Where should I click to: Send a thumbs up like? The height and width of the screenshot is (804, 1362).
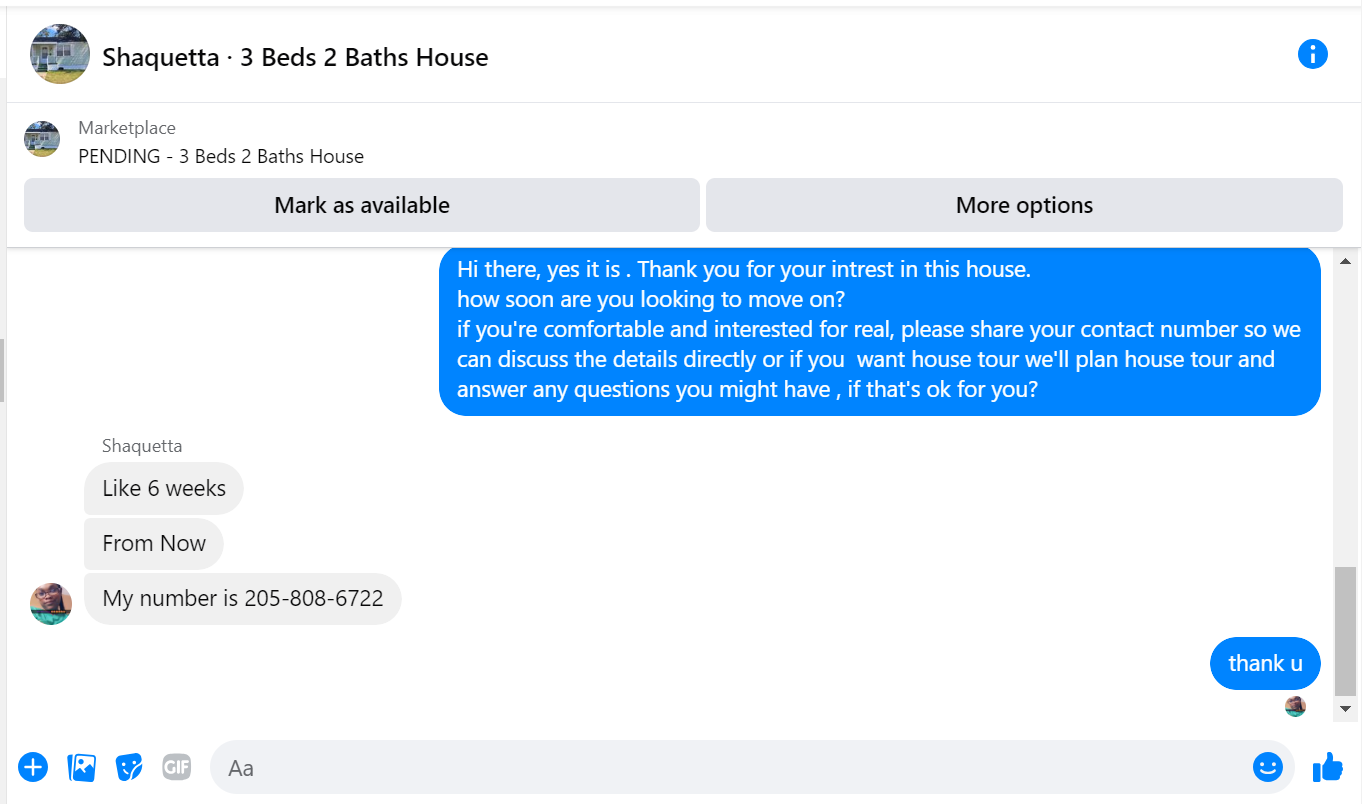click(x=1328, y=767)
